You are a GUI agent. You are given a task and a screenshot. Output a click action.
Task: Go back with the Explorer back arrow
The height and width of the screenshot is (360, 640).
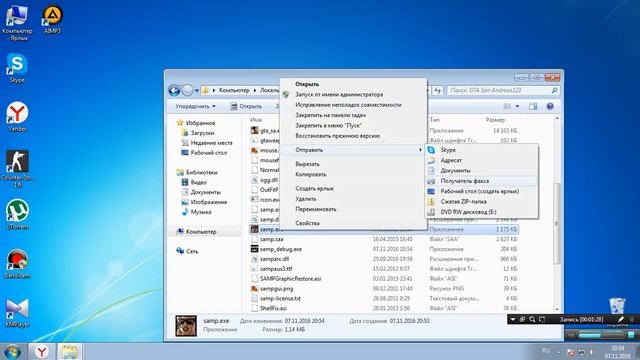pos(174,91)
